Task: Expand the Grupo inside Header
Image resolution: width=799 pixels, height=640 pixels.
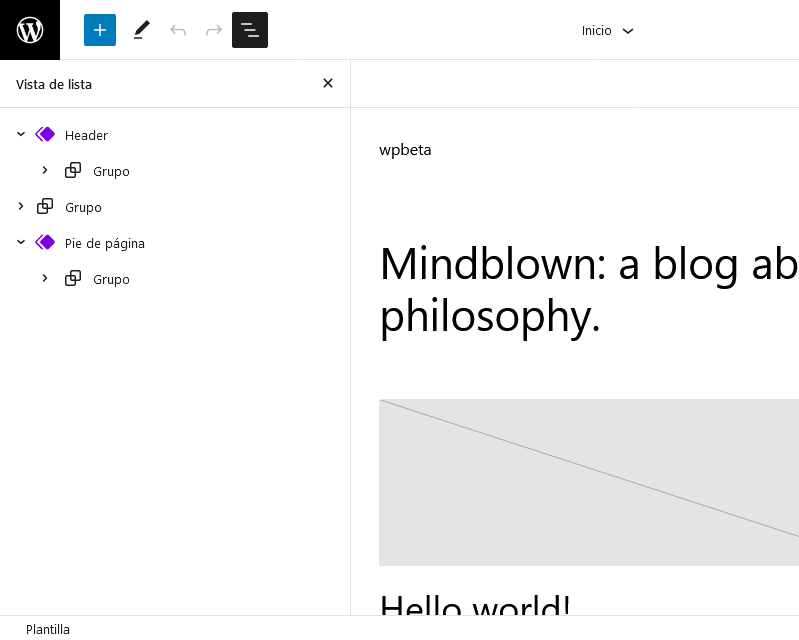Action: point(45,170)
